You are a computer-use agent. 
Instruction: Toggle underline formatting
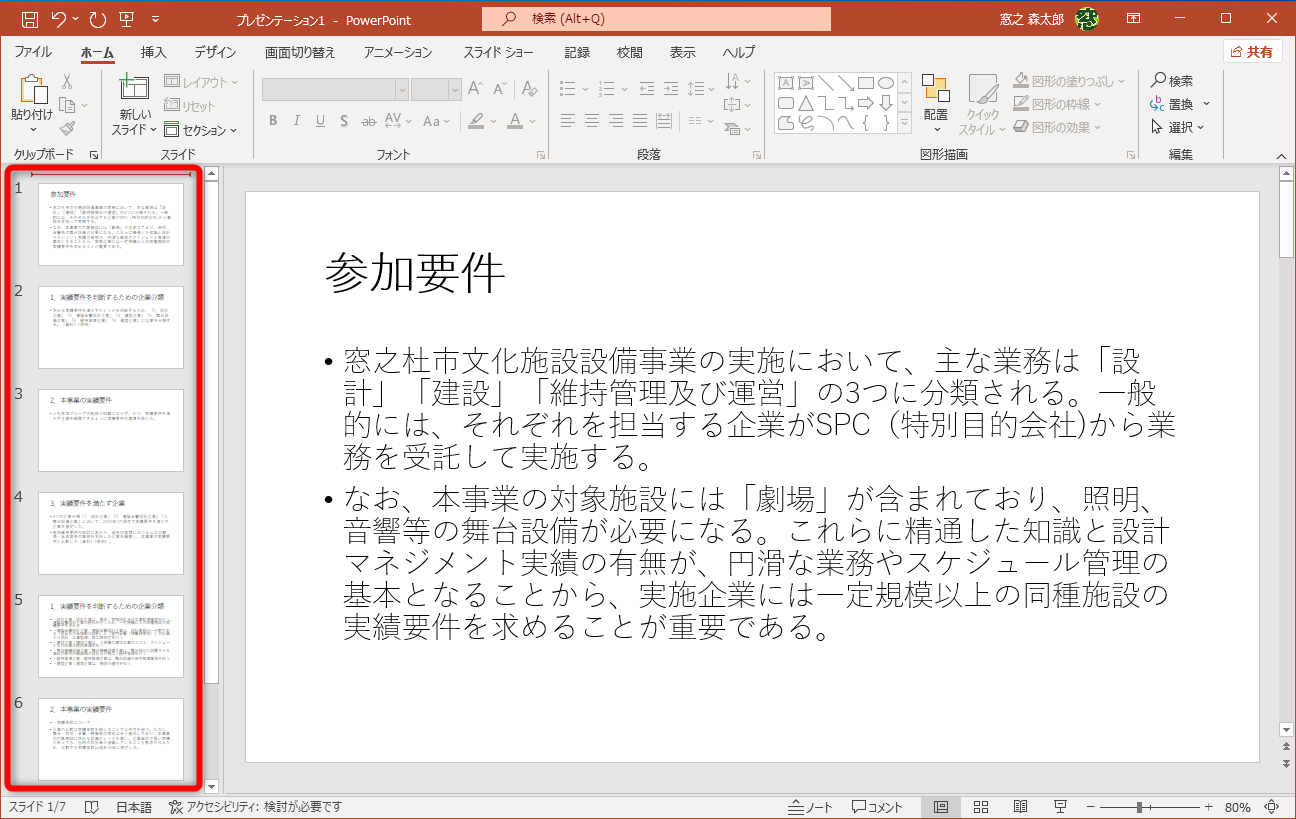coord(320,121)
